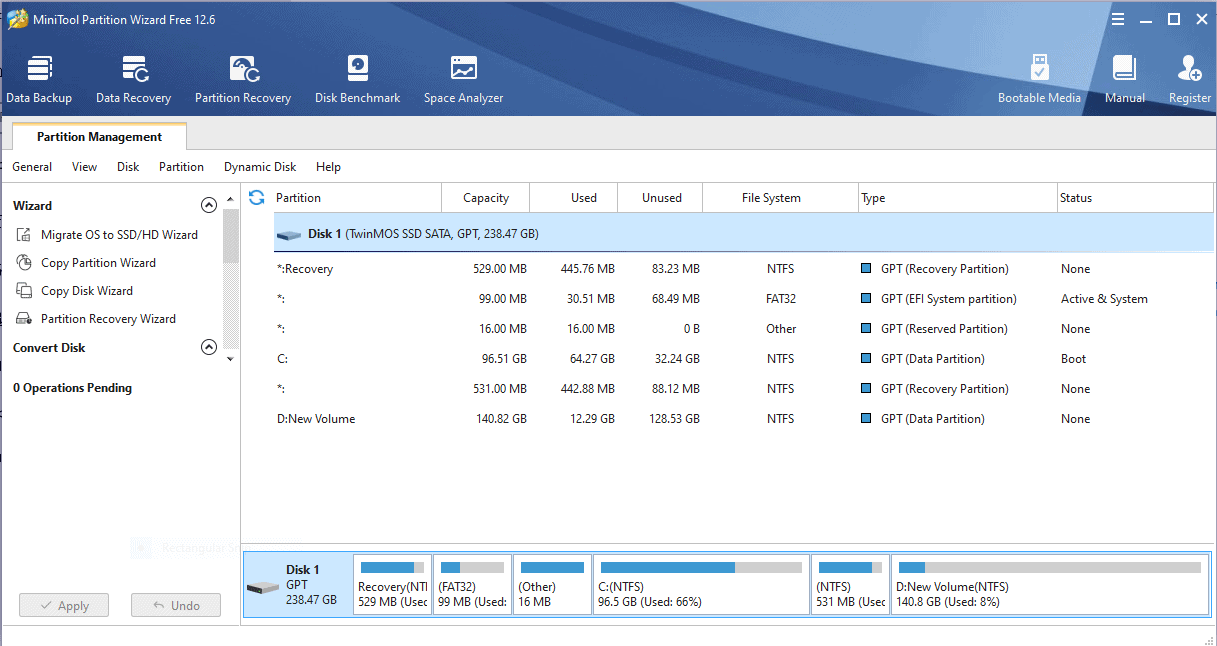Image resolution: width=1217 pixels, height=646 pixels.
Task: Select Recovery 529 MB block in disk map
Action: click(x=393, y=585)
